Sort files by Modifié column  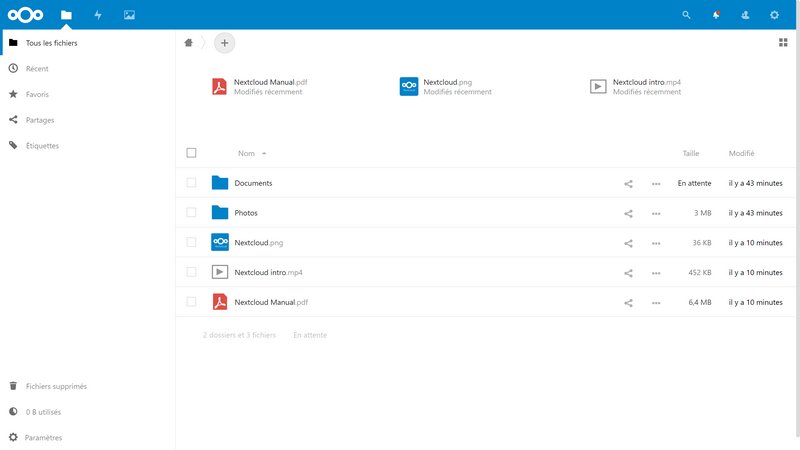pyautogui.click(x=741, y=153)
